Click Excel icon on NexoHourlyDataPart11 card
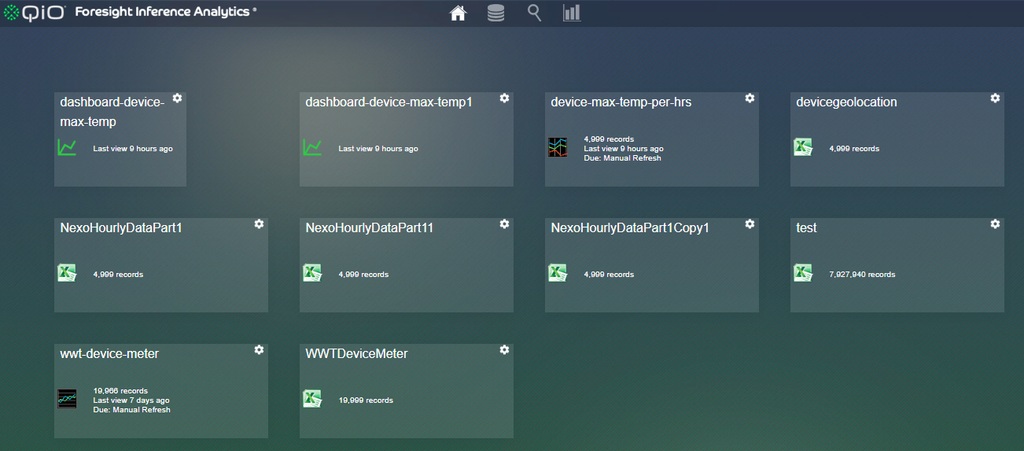This screenshot has width=1024, height=451. (312, 273)
